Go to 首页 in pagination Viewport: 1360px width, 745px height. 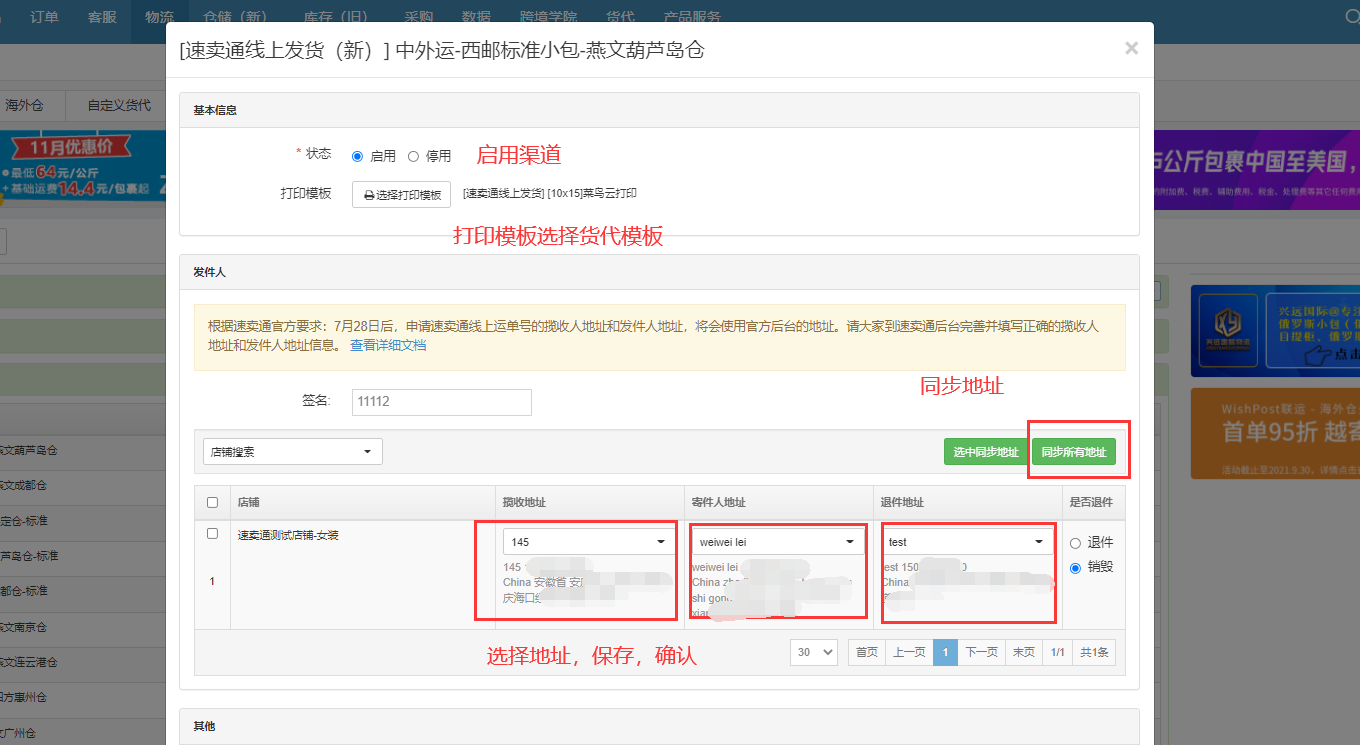pyautogui.click(x=867, y=652)
